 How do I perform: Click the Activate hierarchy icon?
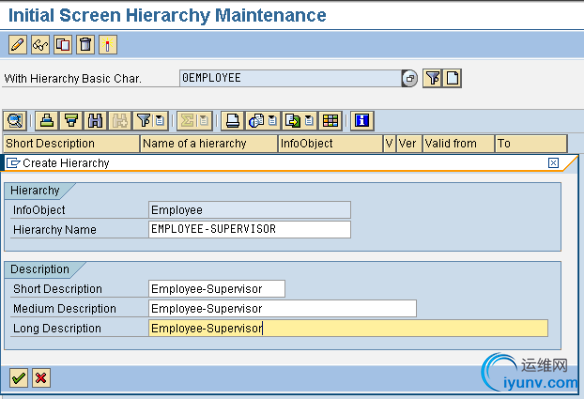[108, 45]
